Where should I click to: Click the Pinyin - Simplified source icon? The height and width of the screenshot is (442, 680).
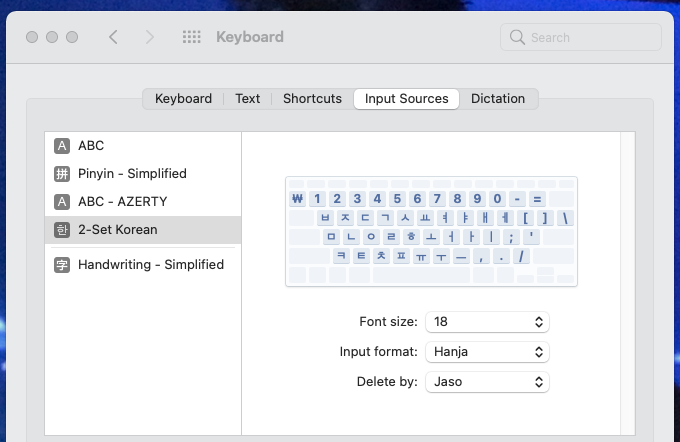62,174
